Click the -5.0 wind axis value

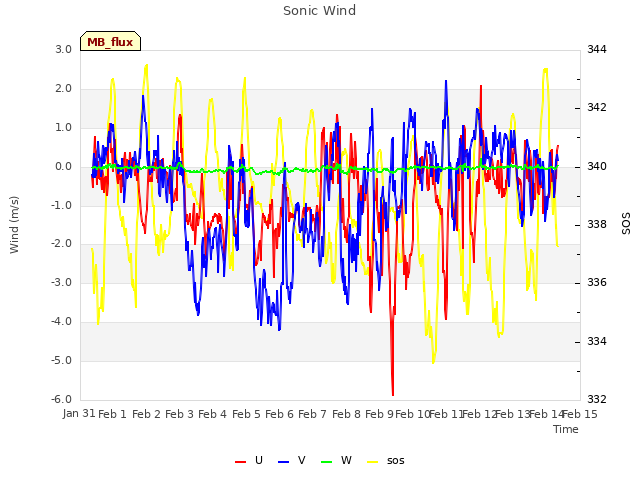click(x=61, y=361)
